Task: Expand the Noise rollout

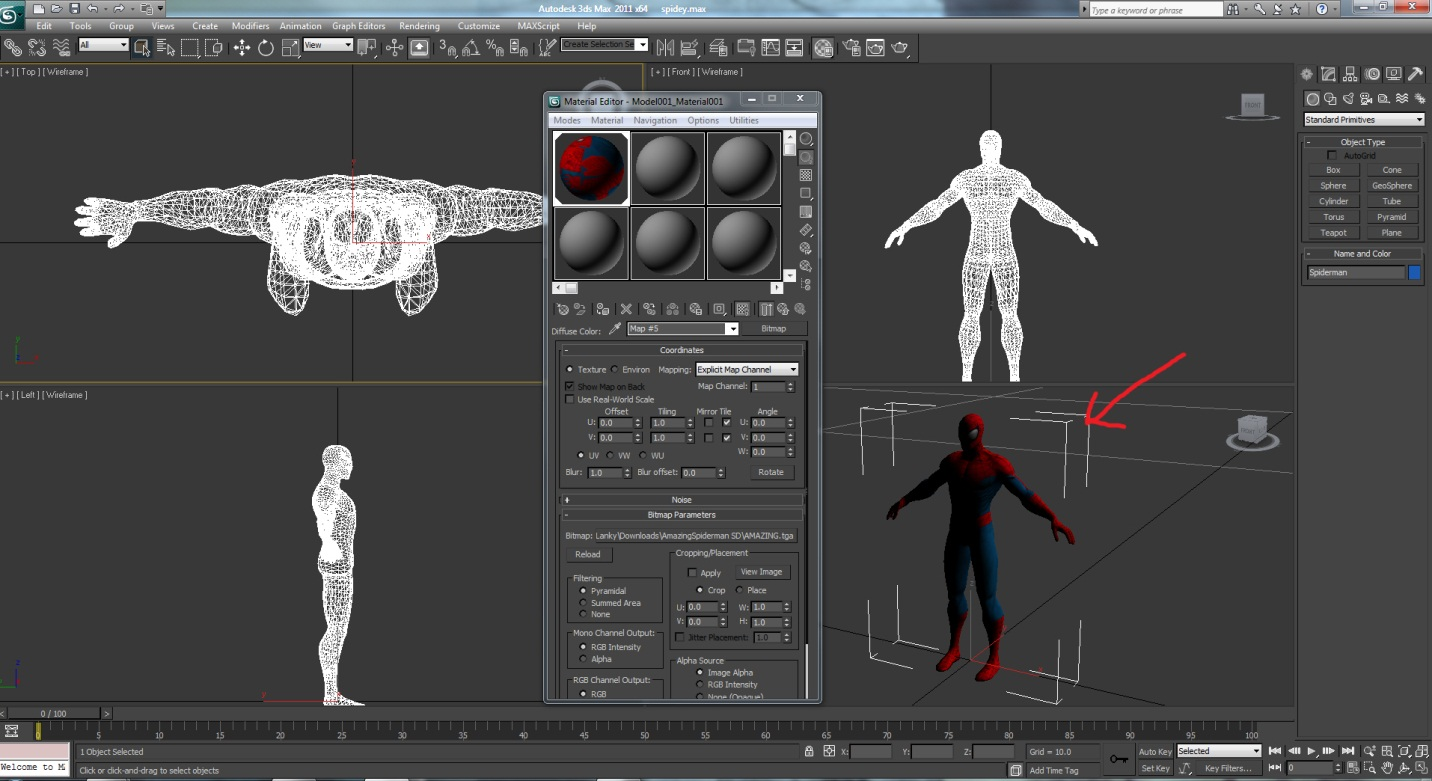Action: point(681,500)
